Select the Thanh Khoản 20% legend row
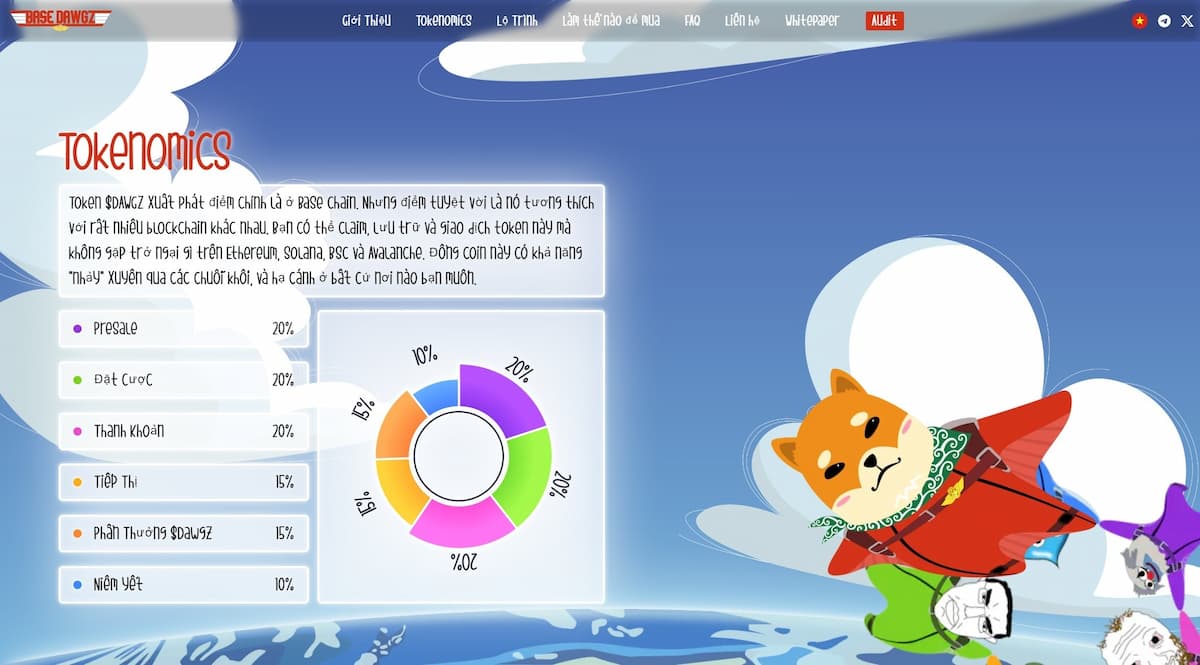 click(x=184, y=431)
